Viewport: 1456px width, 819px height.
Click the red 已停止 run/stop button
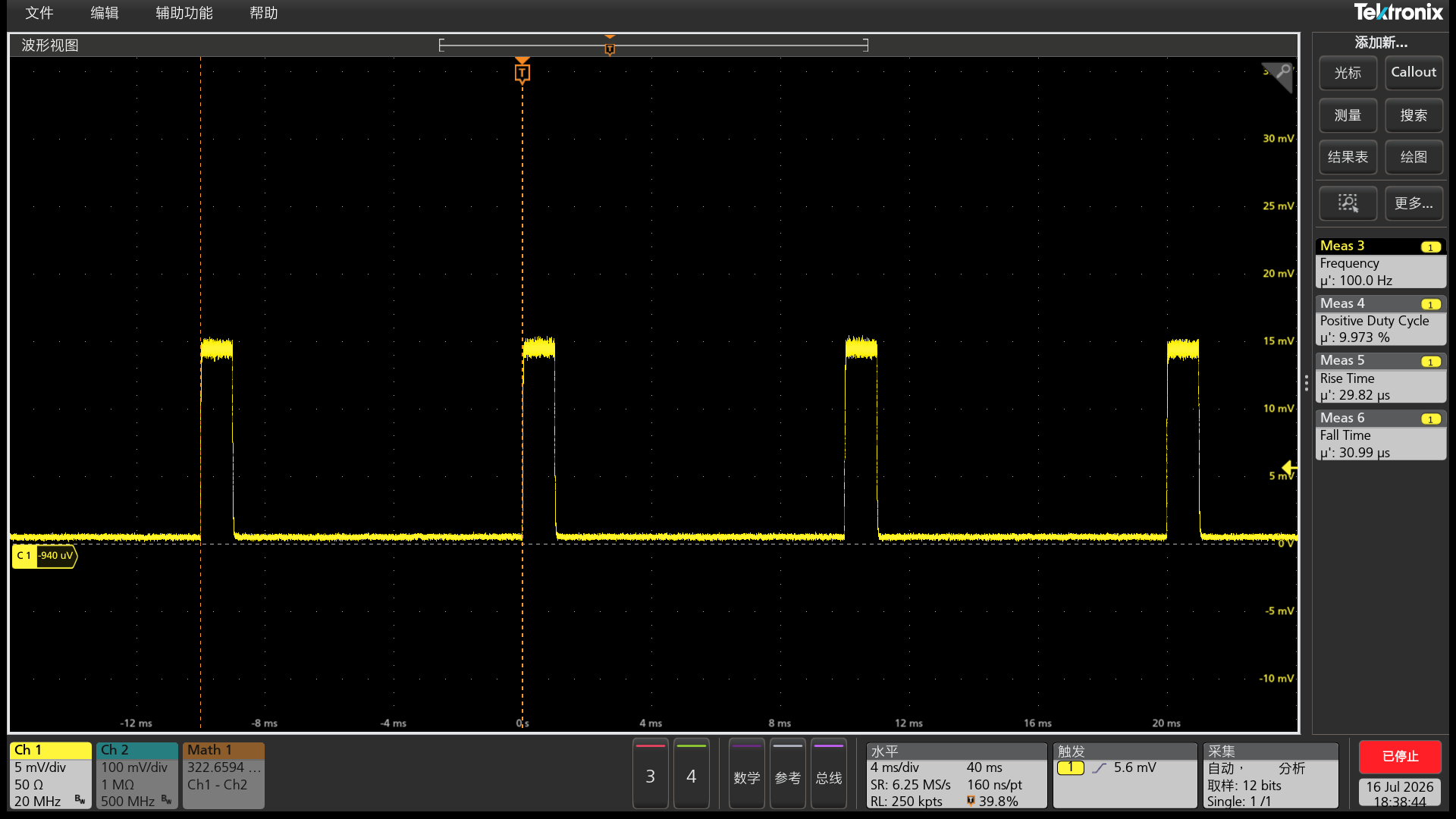(1400, 756)
